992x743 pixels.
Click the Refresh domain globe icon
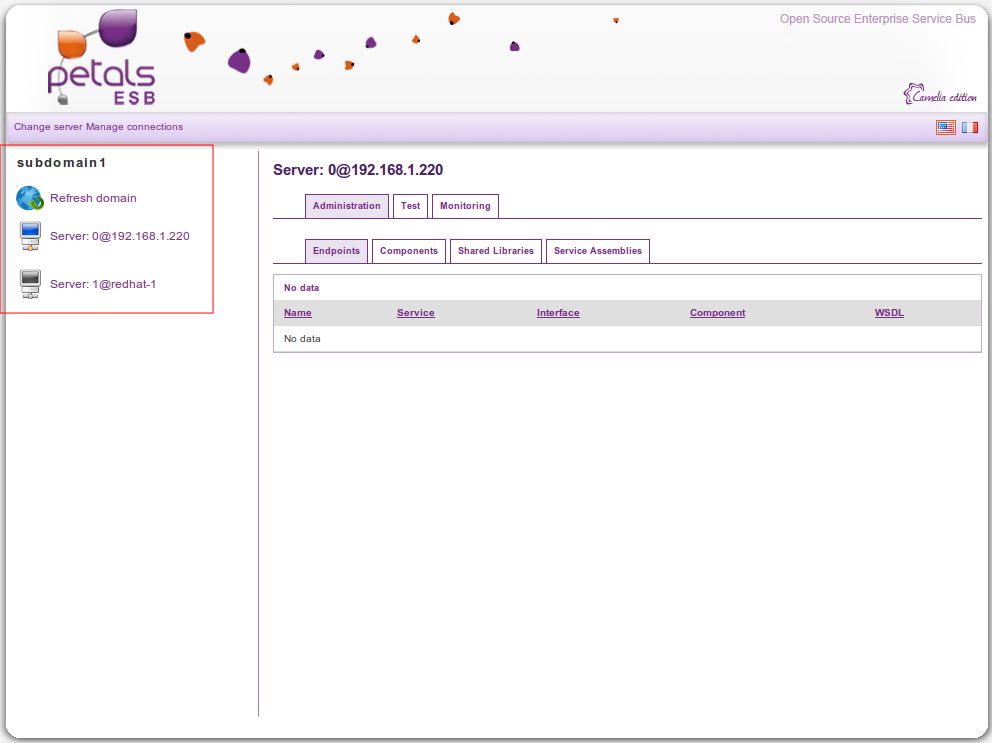coord(30,198)
